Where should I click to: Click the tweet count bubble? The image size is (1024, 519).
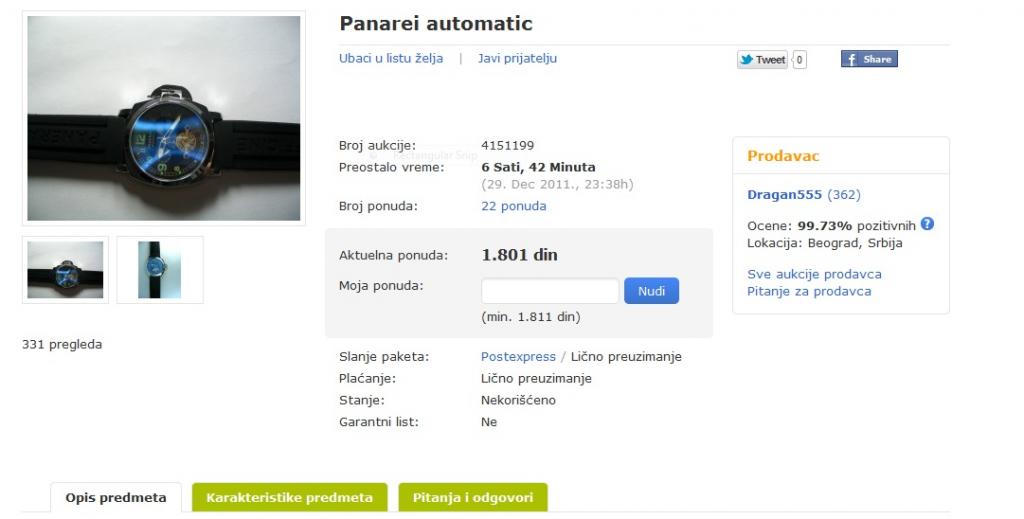tap(799, 60)
